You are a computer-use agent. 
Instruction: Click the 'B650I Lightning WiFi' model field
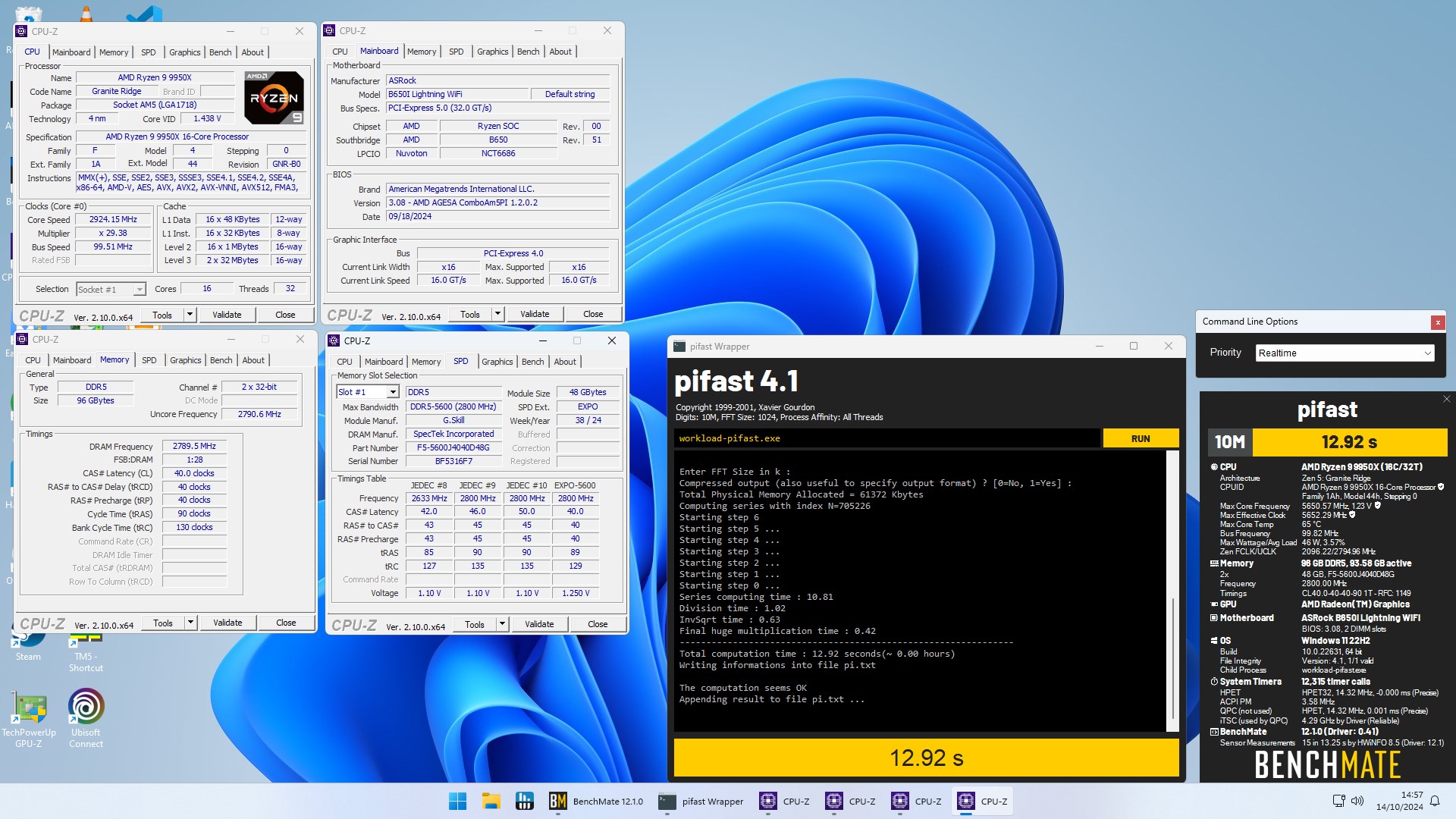pos(457,94)
